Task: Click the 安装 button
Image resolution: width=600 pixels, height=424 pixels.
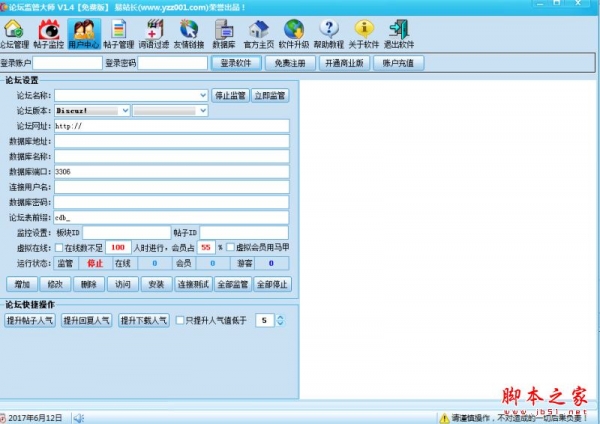Action: coord(156,284)
